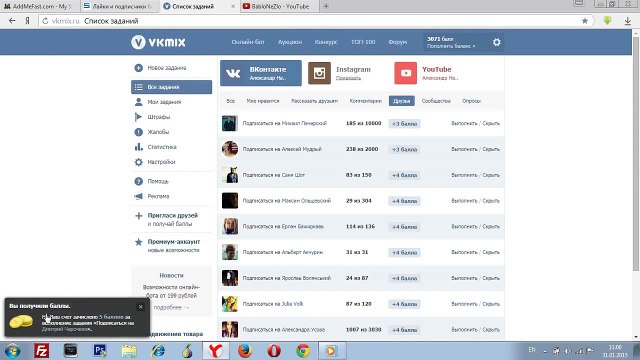Click the bookmark star in the address bar
This screenshot has height=360, width=640.
584,21
